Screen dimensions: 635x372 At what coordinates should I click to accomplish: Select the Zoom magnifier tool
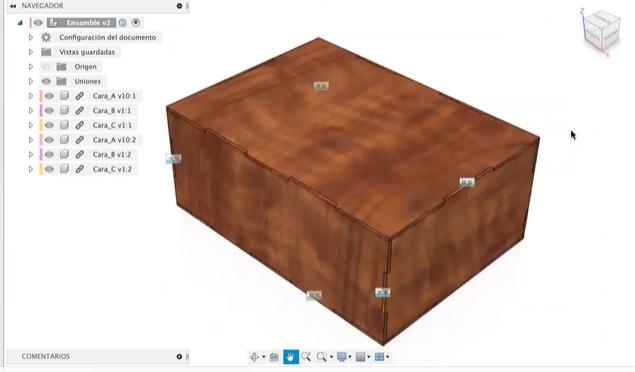306,357
